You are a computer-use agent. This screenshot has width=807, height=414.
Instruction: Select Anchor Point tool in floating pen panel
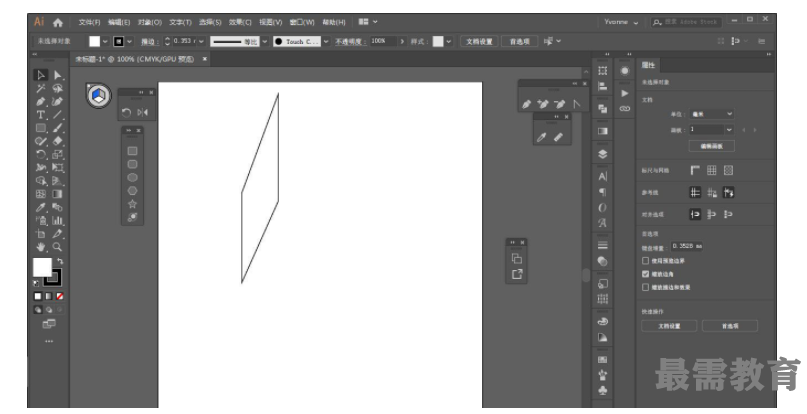(x=577, y=104)
